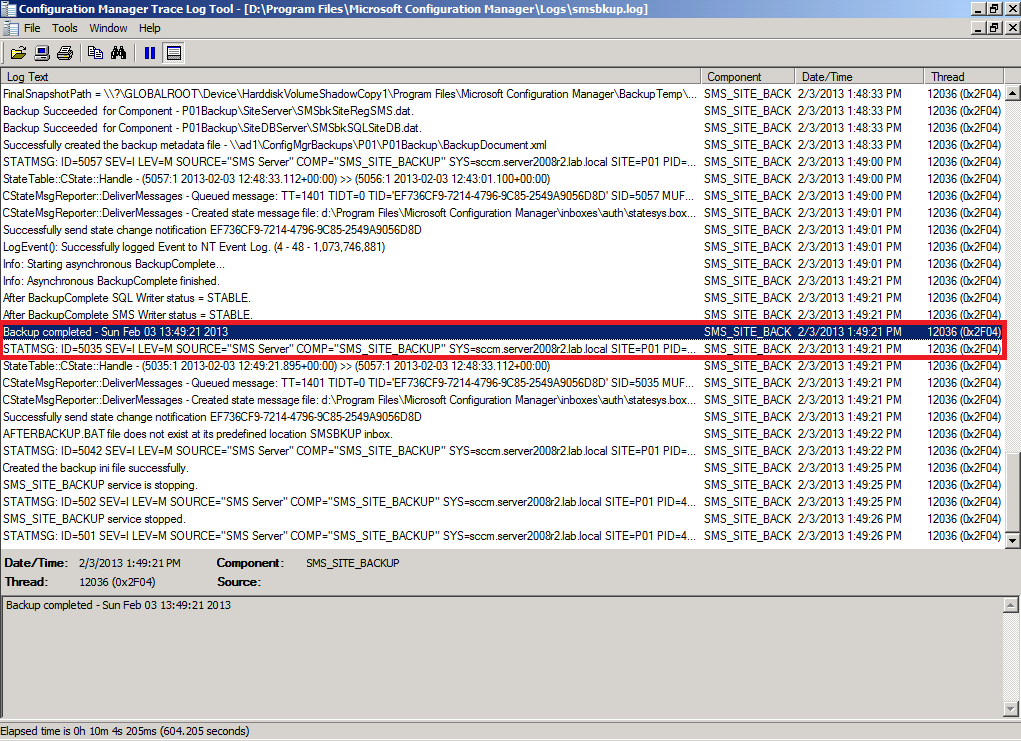Select the 'LogEvent(): Successfully logged Event' line
This screenshot has width=1021, height=741.
[x=502, y=247]
